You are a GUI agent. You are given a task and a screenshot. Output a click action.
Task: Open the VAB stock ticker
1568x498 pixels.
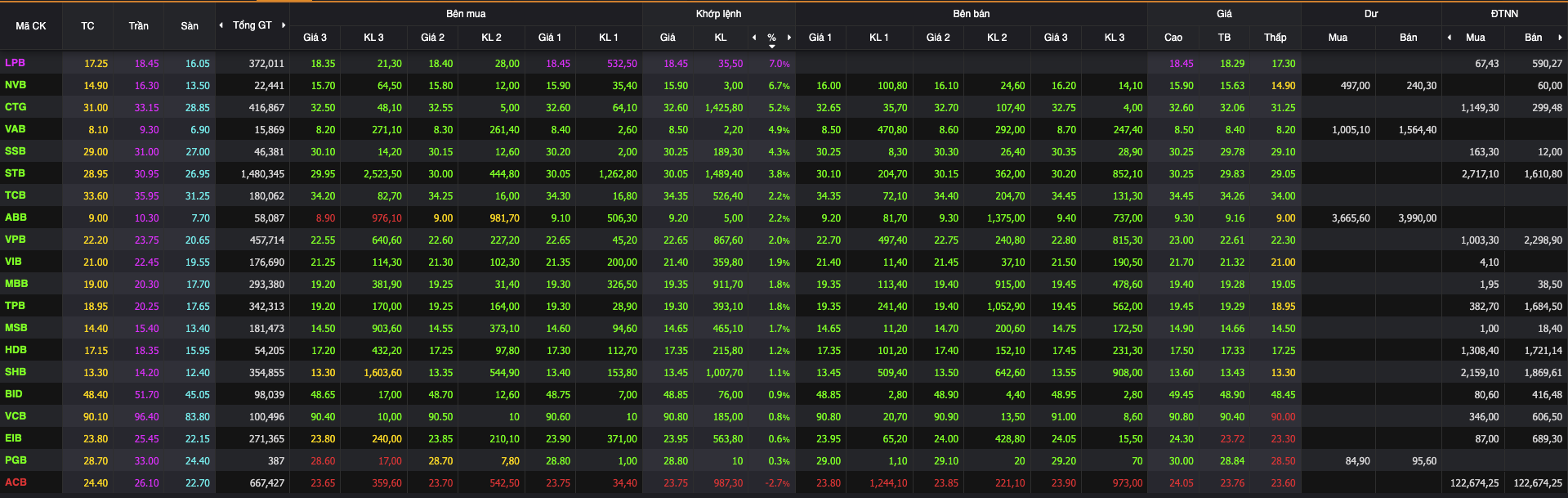click(x=15, y=129)
